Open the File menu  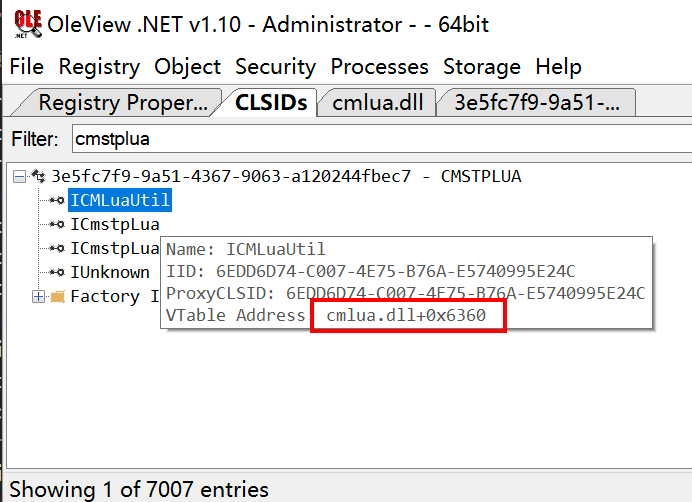[x=27, y=67]
